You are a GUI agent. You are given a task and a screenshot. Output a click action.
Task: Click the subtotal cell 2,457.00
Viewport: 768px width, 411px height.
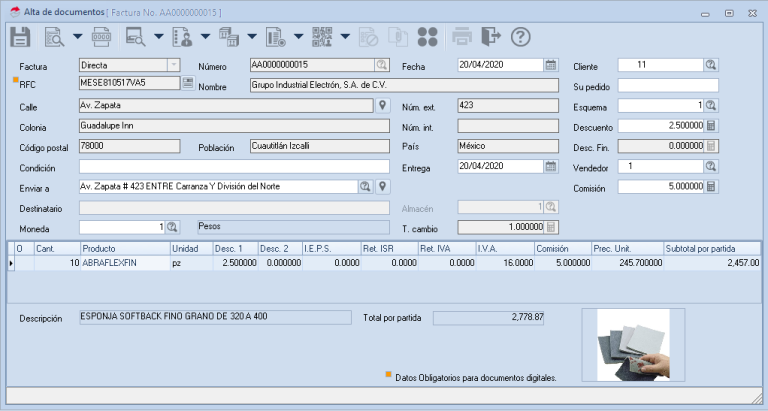[712, 263]
